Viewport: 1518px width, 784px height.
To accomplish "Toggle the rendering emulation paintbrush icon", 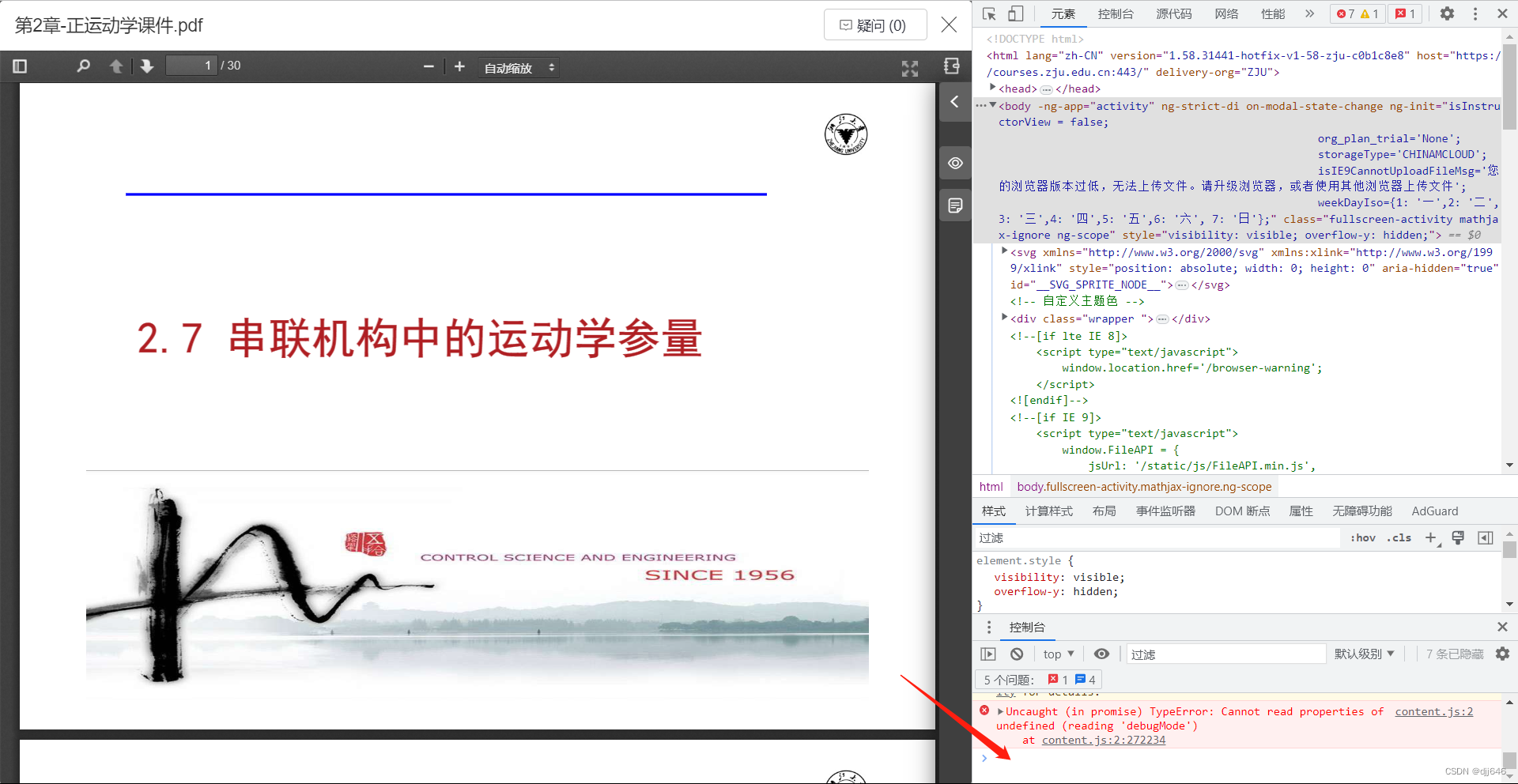I will [1458, 538].
